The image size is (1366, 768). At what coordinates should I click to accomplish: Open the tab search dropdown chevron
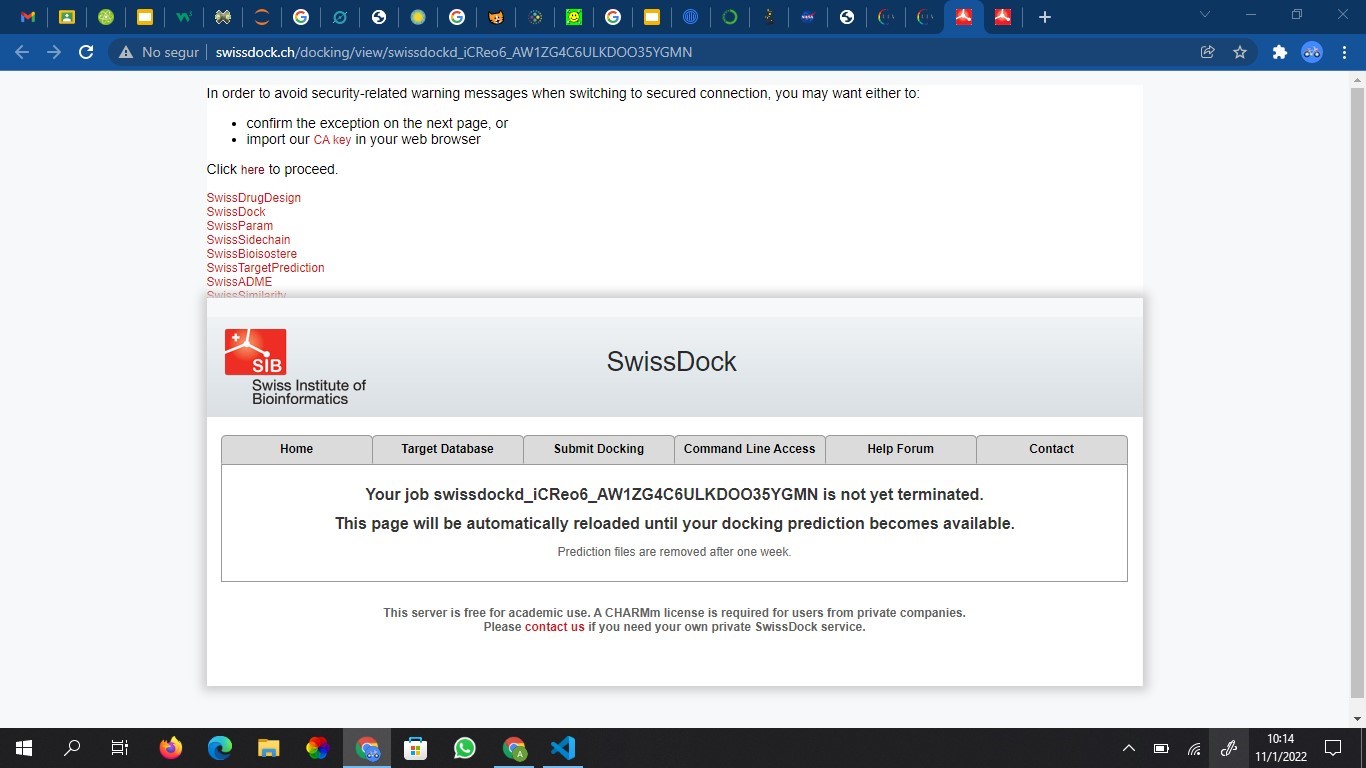click(x=1205, y=16)
